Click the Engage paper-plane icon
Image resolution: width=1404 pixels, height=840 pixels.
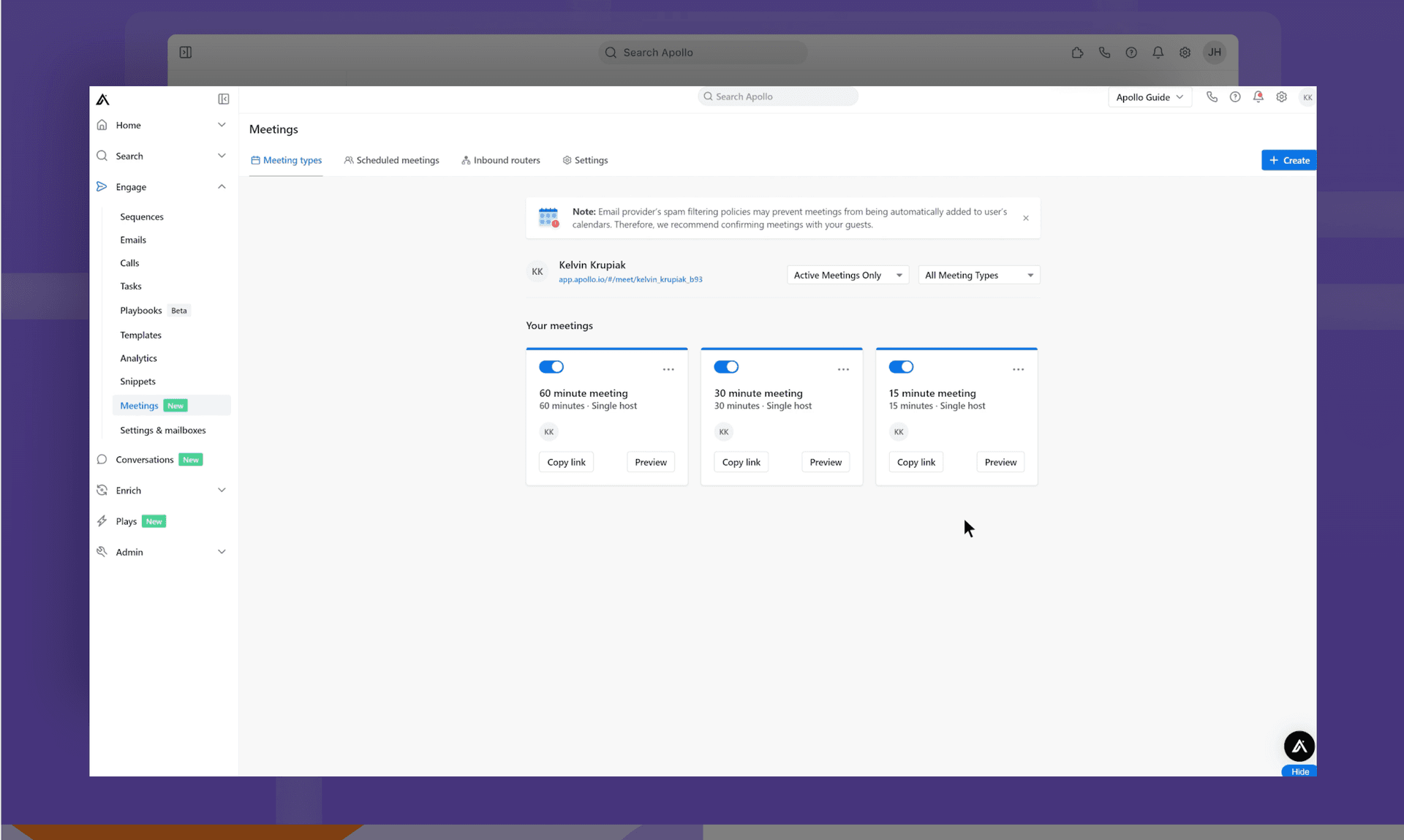[102, 186]
